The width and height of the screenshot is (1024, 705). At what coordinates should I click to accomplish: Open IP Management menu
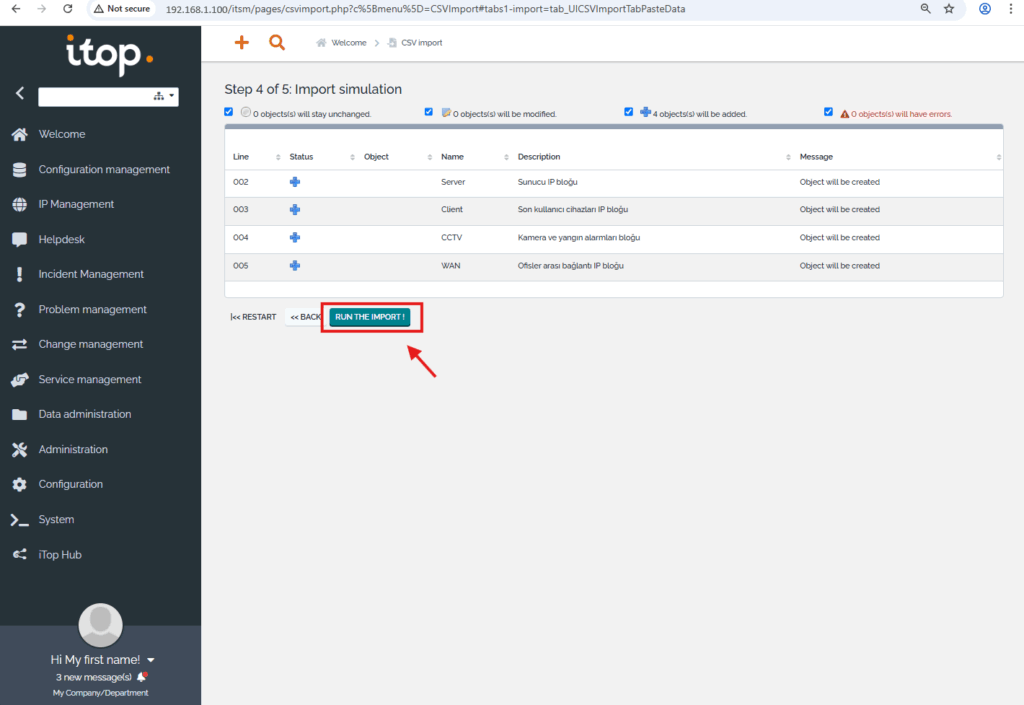click(x=76, y=204)
